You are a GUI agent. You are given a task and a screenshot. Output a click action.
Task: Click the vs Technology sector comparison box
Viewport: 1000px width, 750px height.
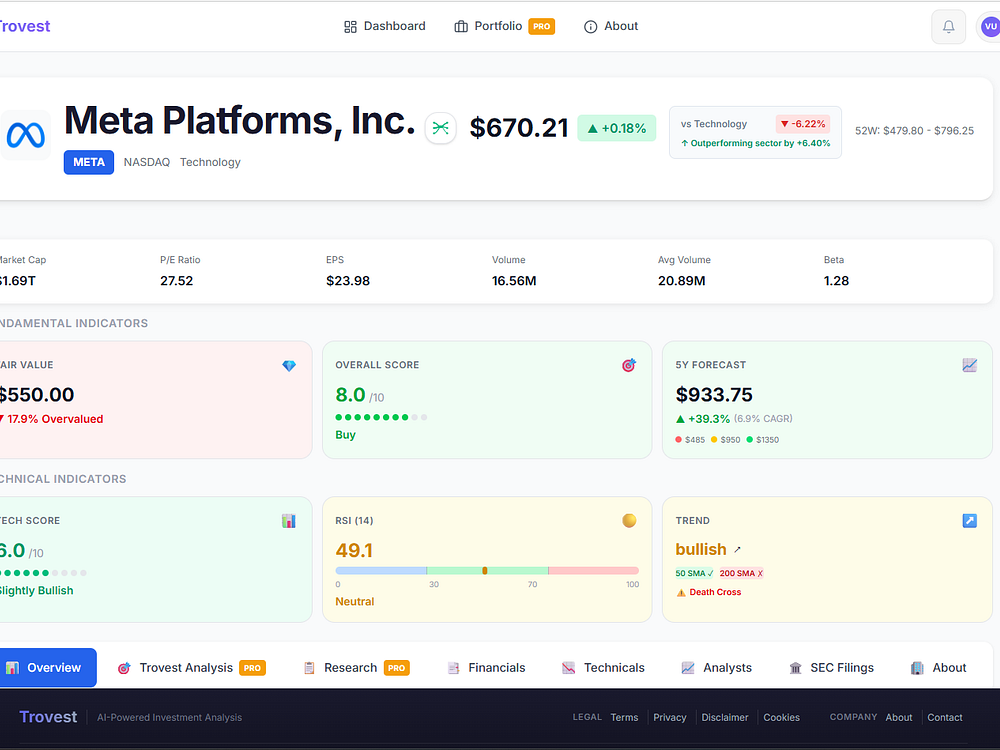[755, 133]
